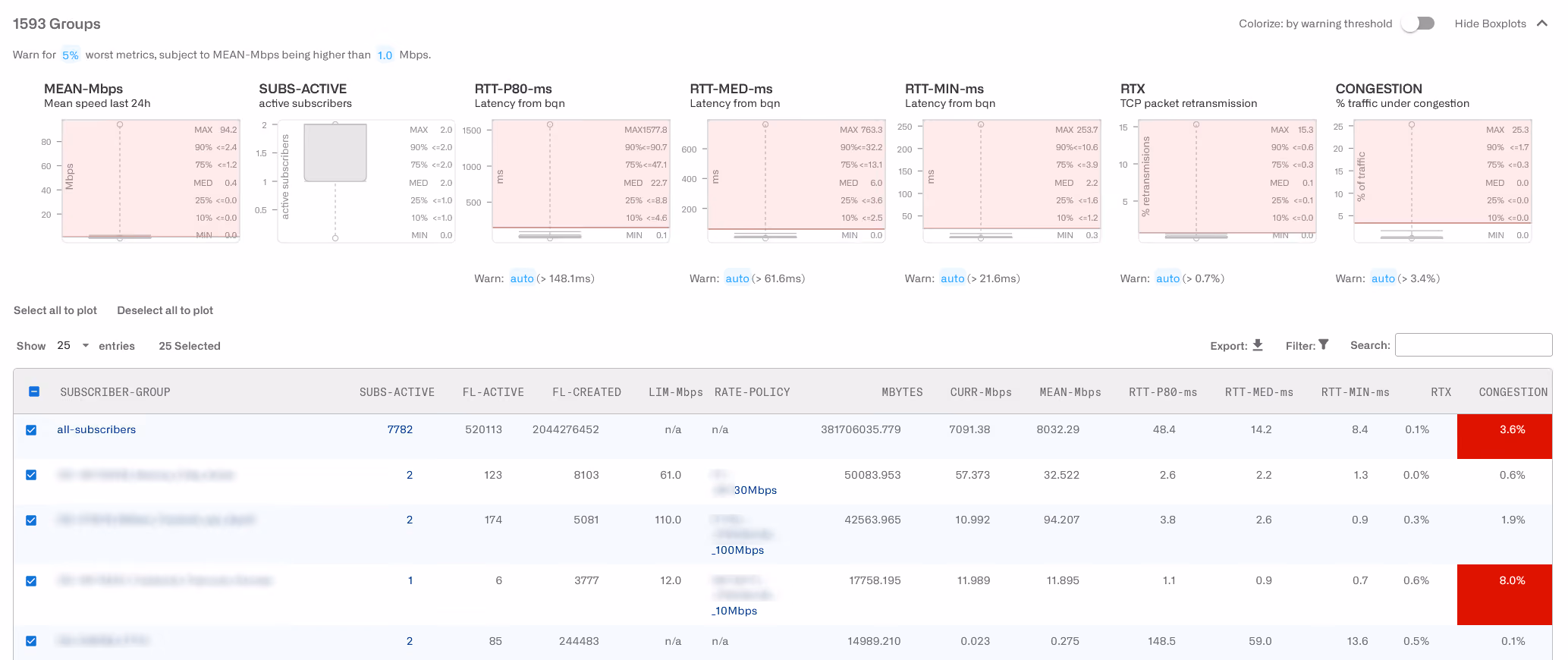Image resolution: width=1568 pixels, height=660 pixels.
Task: Collapse boxplots with the chevron up icon
Action: (x=1542, y=24)
